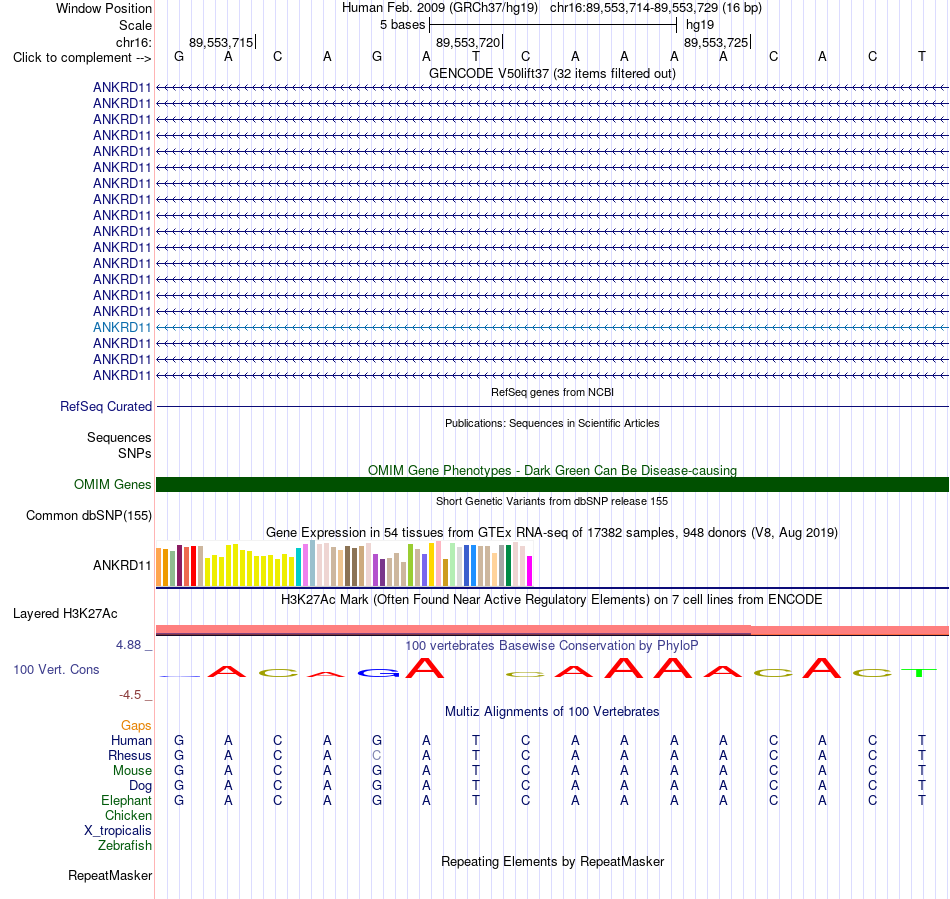Click the orange Gaps row label

point(136,725)
